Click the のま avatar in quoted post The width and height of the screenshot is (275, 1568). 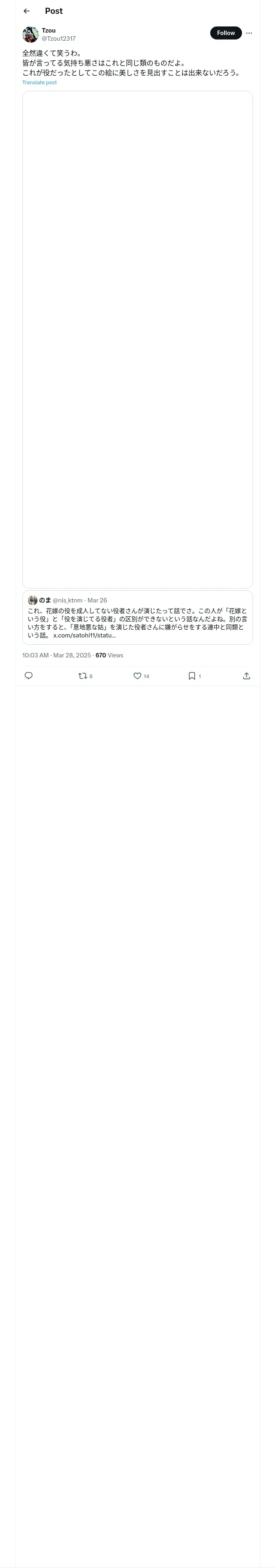pos(32,600)
